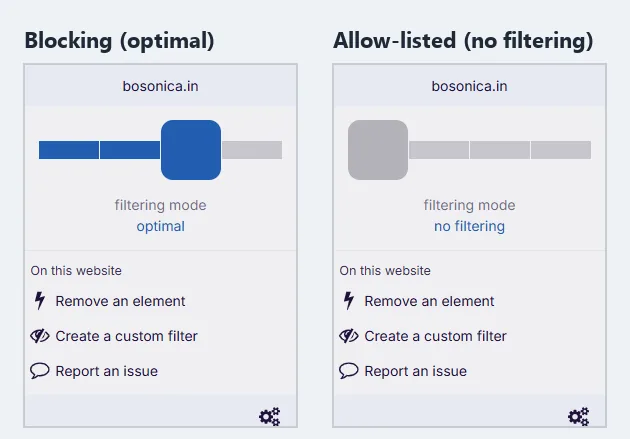The image size is (630, 439).
Task: Click lightning bolt icon in Blocking panel
Action: (39, 300)
